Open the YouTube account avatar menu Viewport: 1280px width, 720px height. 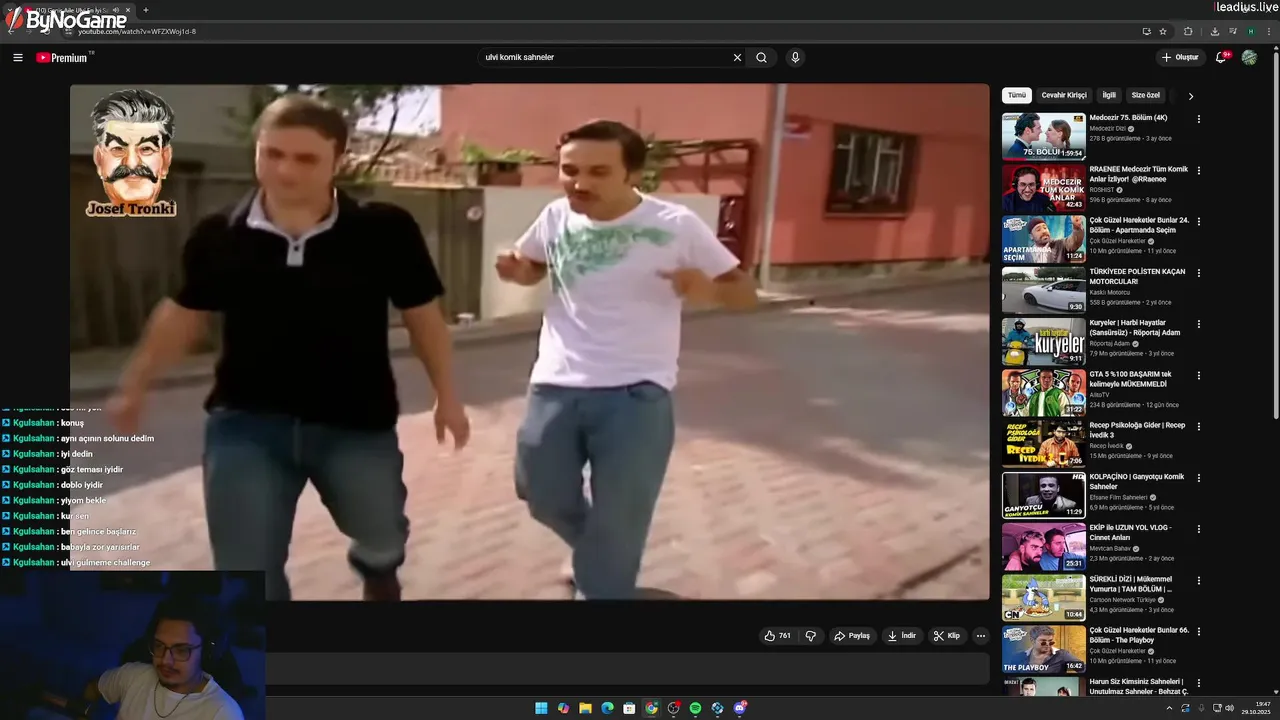pyautogui.click(x=1249, y=58)
